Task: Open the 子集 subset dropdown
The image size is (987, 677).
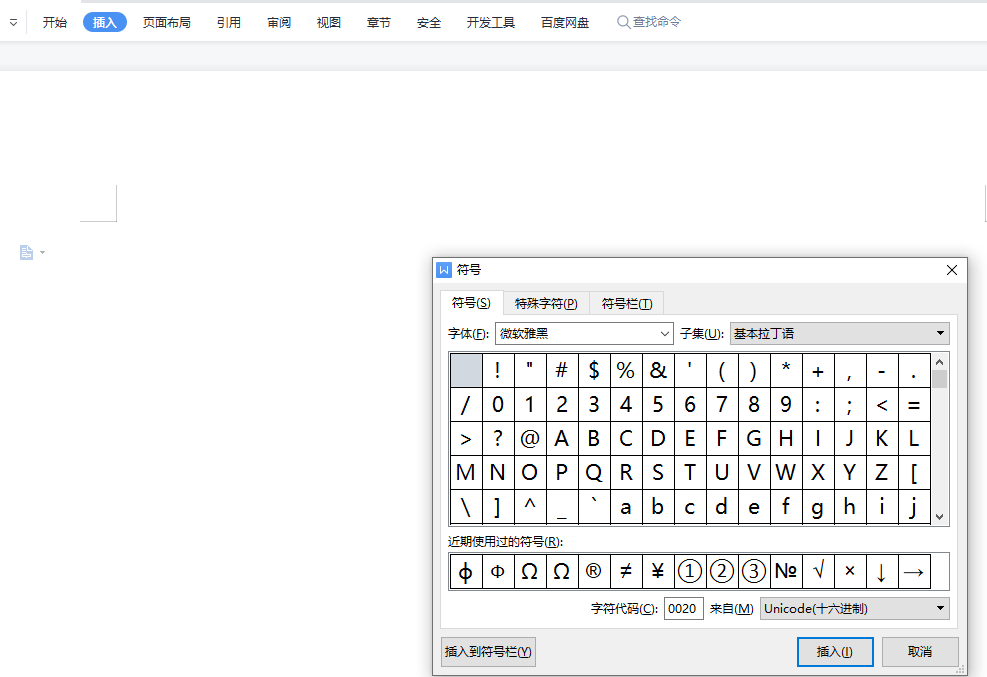Action: [940, 334]
